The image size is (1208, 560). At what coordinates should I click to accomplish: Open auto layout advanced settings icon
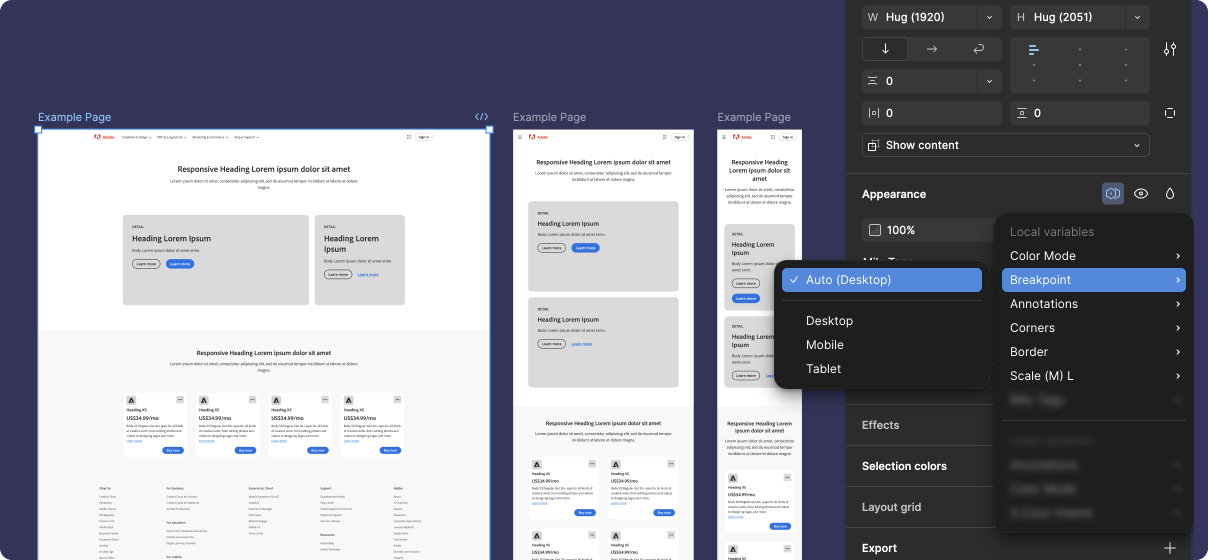tap(1169, 49)
